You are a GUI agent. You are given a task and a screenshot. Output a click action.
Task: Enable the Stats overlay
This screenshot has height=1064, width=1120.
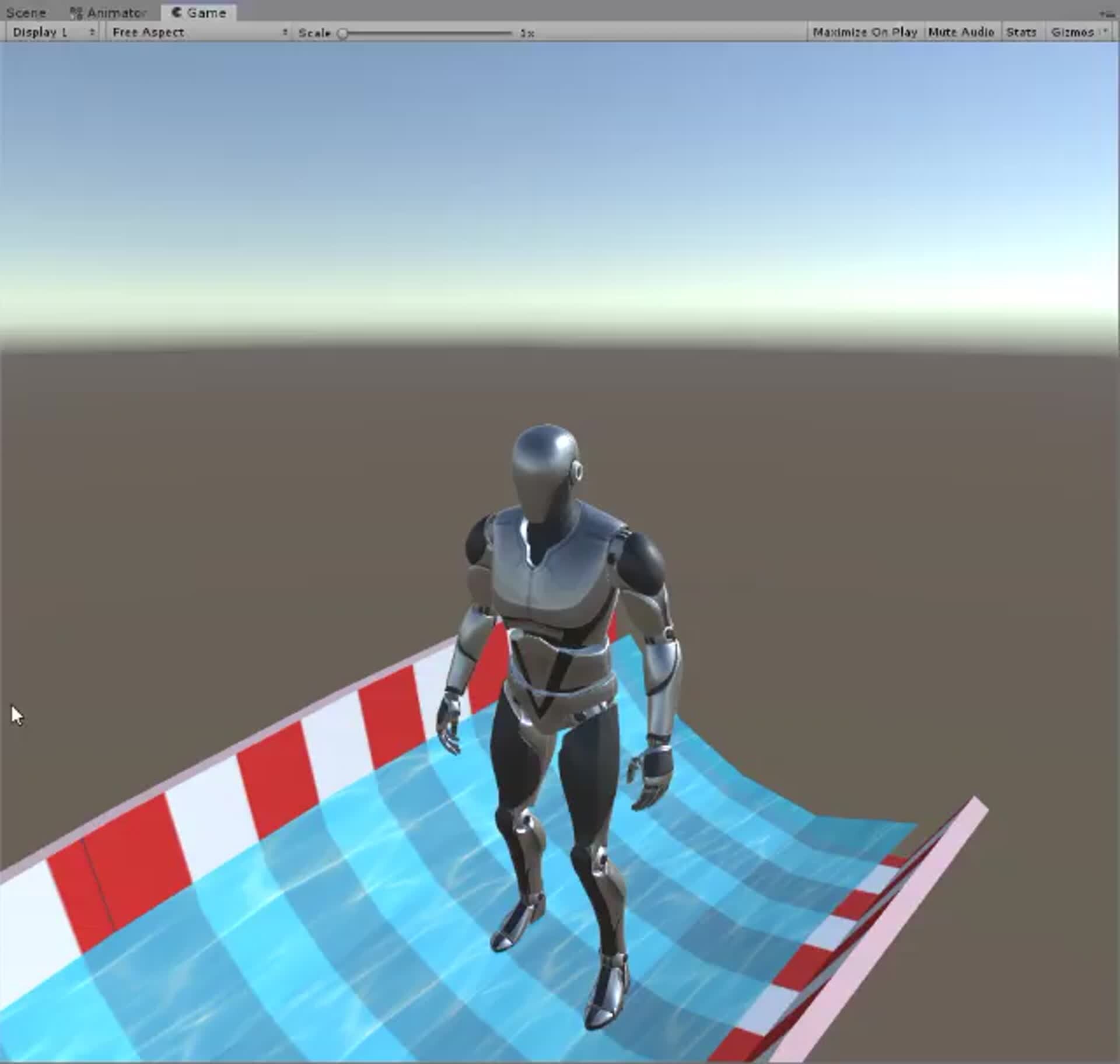pos(1021,33)
